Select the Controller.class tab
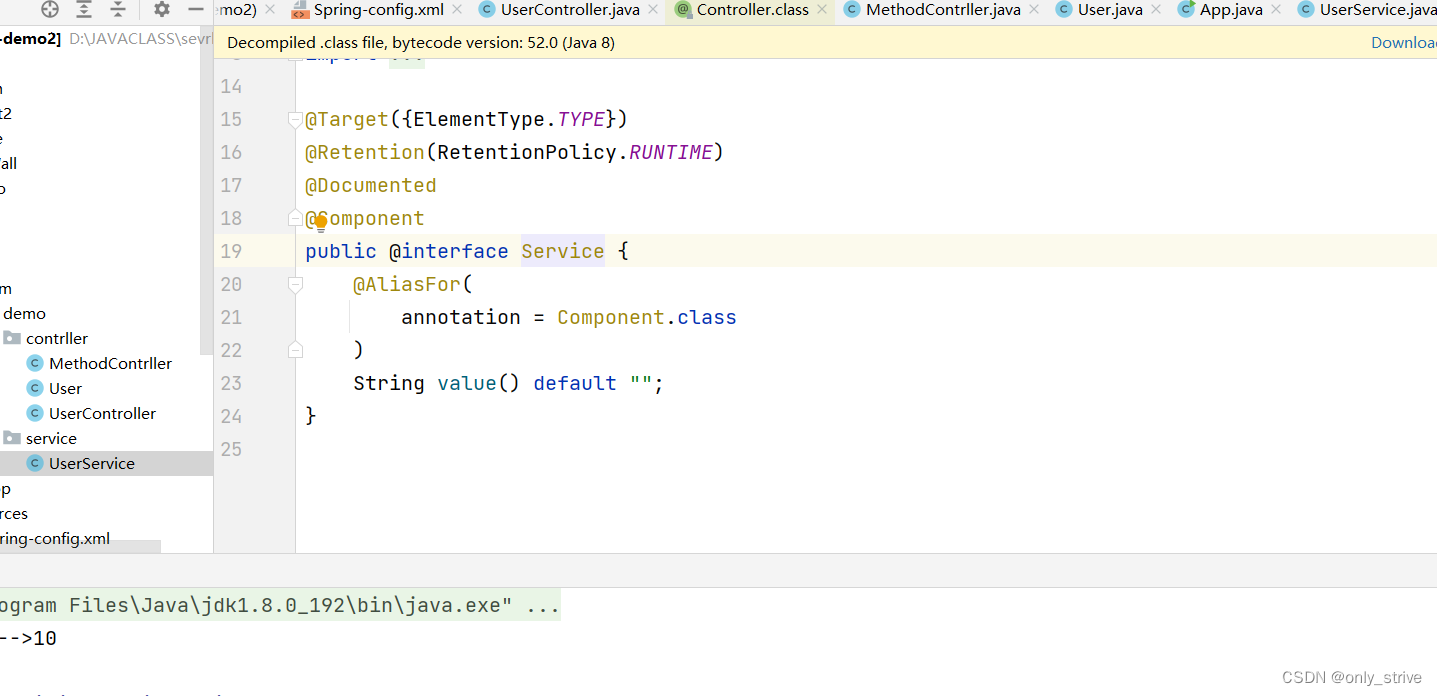Image resolution: width=1437 pixels, height=696 pixels. tap(752, 10)
